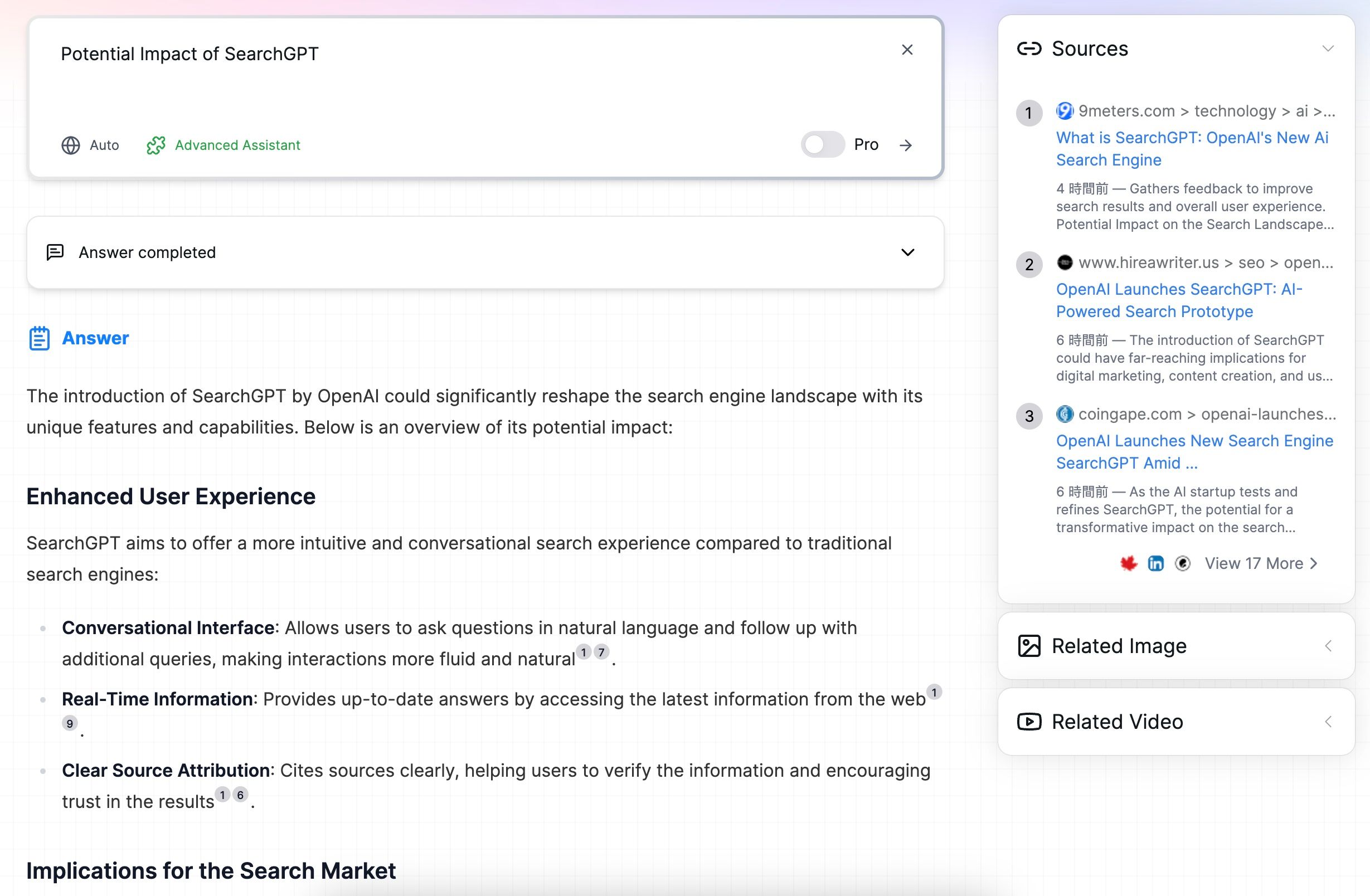Click View 17 More sources
1370x896 pixels.
tap(1261, 563)
